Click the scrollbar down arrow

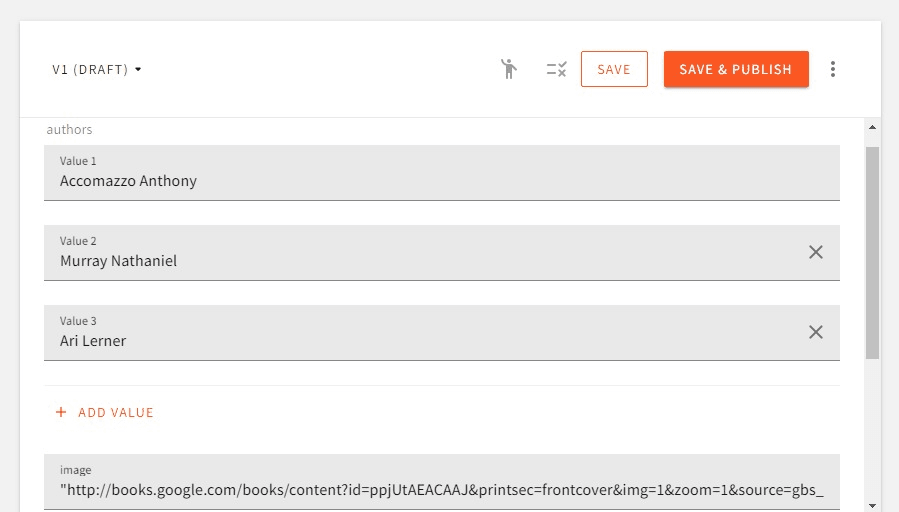point(872,505)
